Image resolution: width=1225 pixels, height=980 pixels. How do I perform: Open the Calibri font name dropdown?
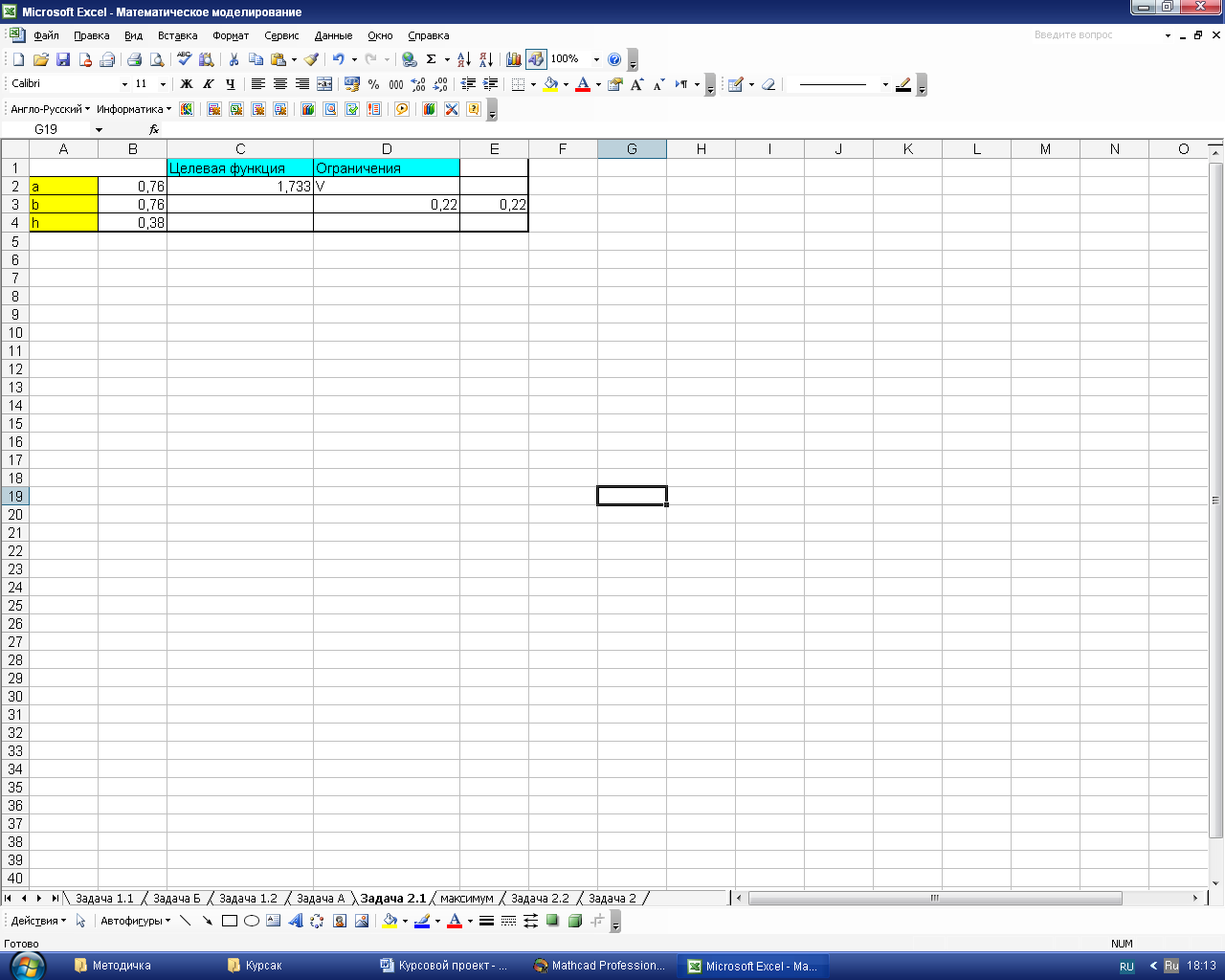point(124,84)
